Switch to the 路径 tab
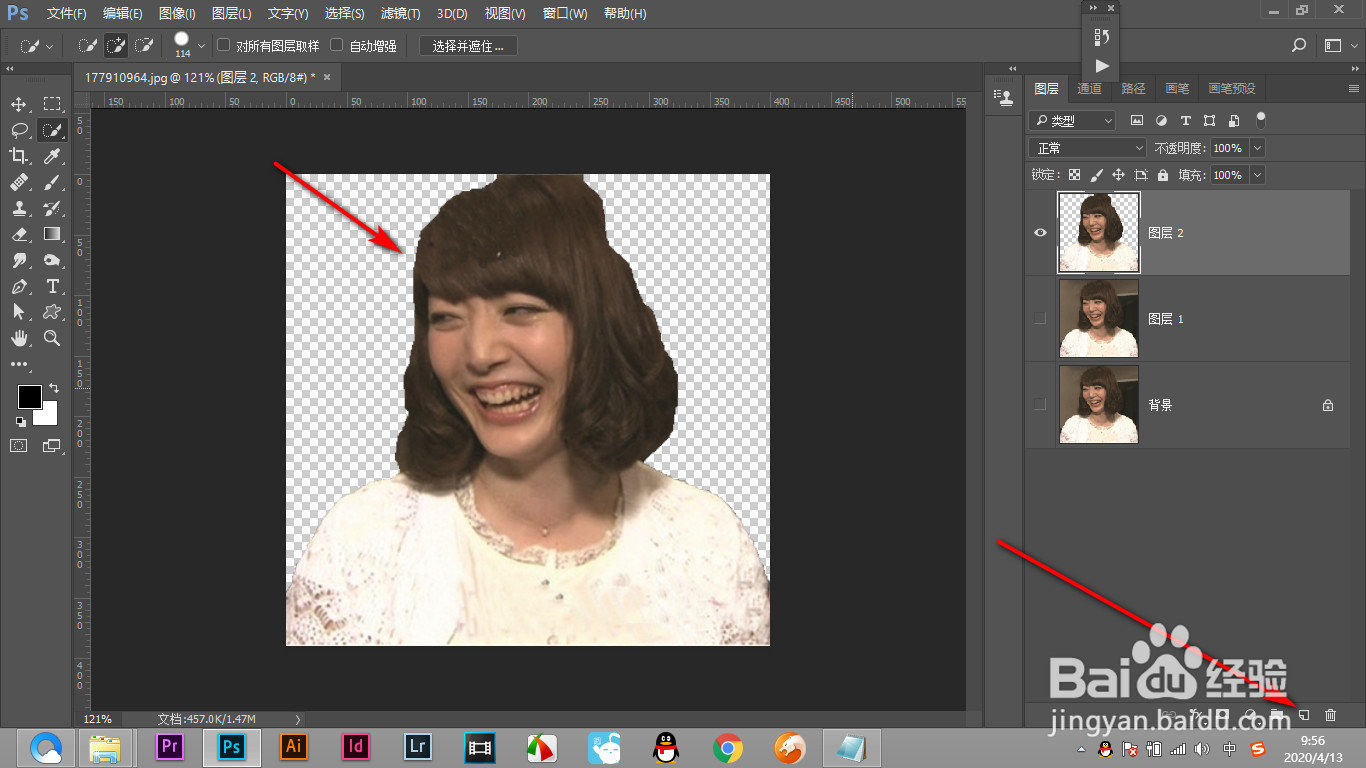 (1133, 88)
